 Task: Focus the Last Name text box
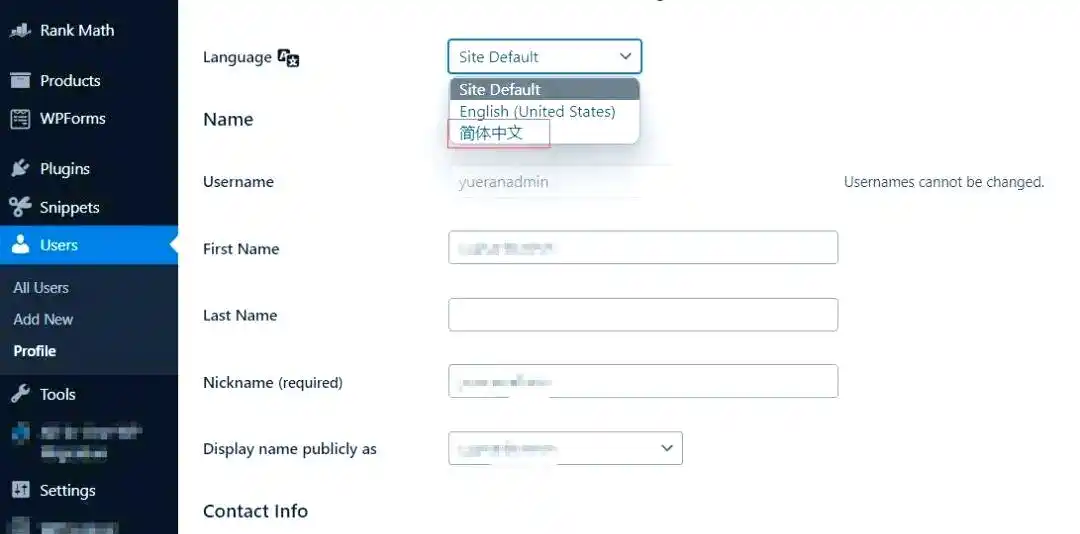click(642, 315)
